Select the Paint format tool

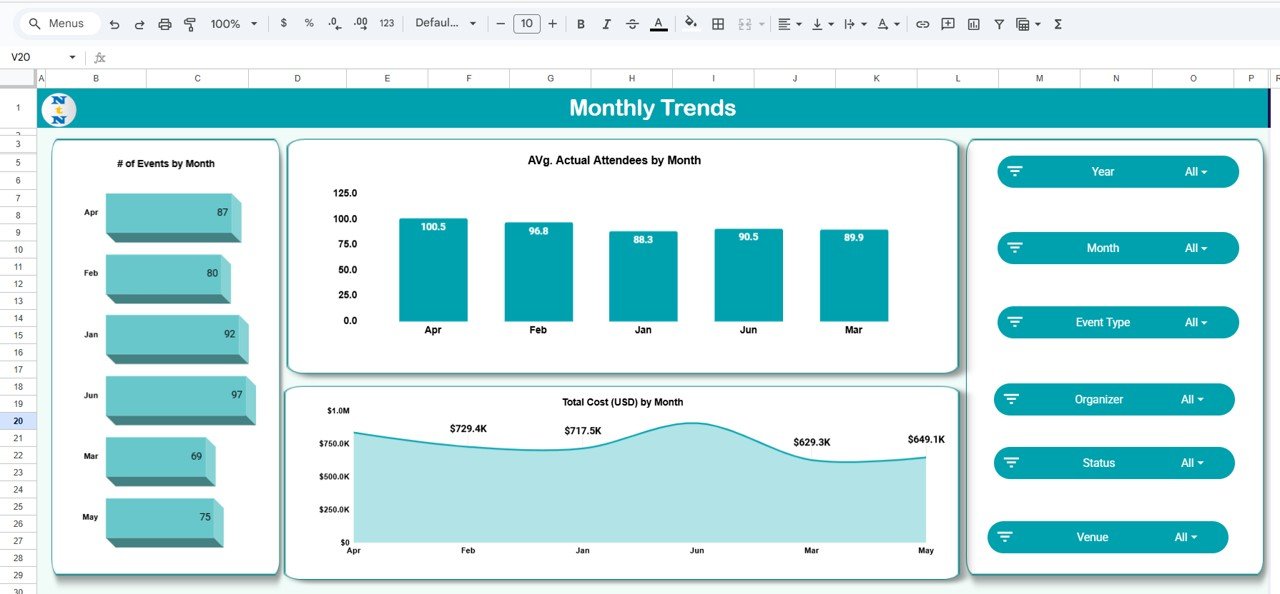(190, 24)
